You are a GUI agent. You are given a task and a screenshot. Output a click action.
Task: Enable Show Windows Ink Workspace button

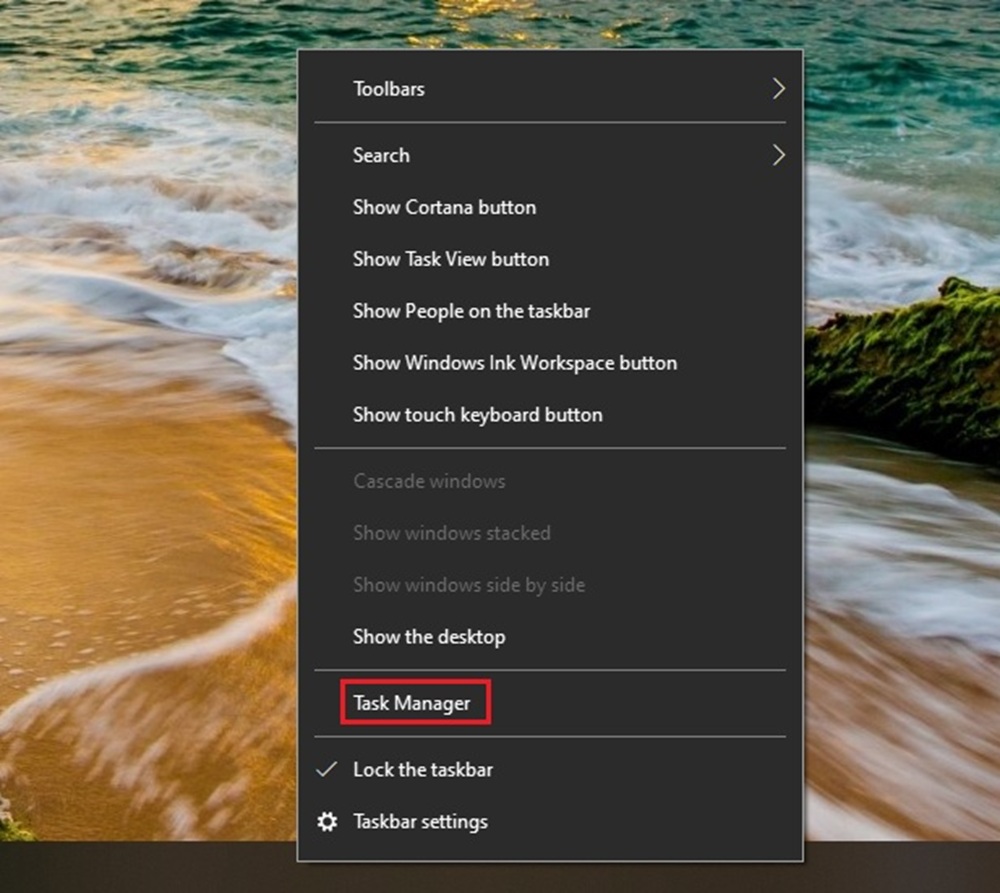tap(514, 364)
